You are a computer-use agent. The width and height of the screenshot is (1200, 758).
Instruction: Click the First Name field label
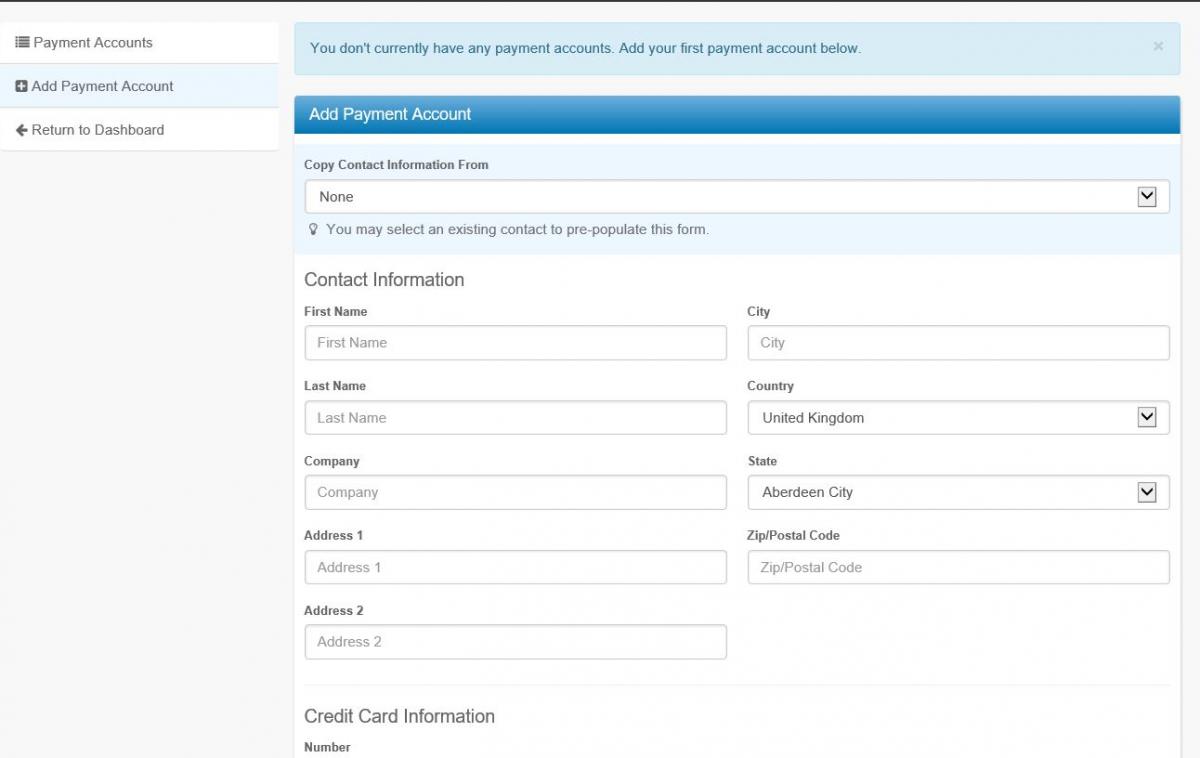click(x=335, y=312)
